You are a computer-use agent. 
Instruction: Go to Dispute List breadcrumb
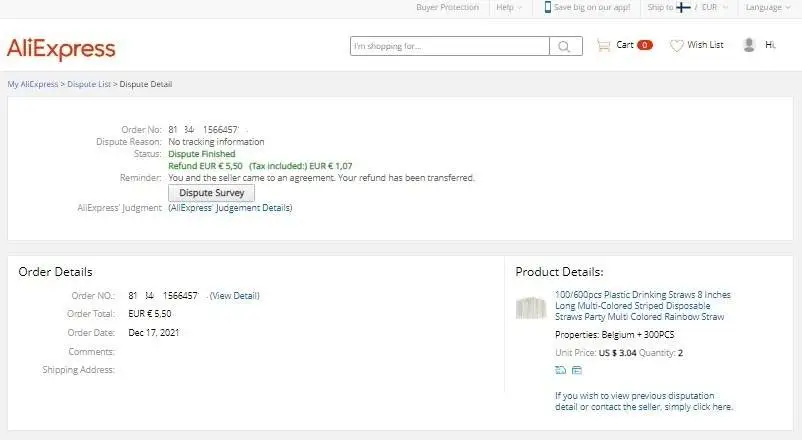[89, 84]
